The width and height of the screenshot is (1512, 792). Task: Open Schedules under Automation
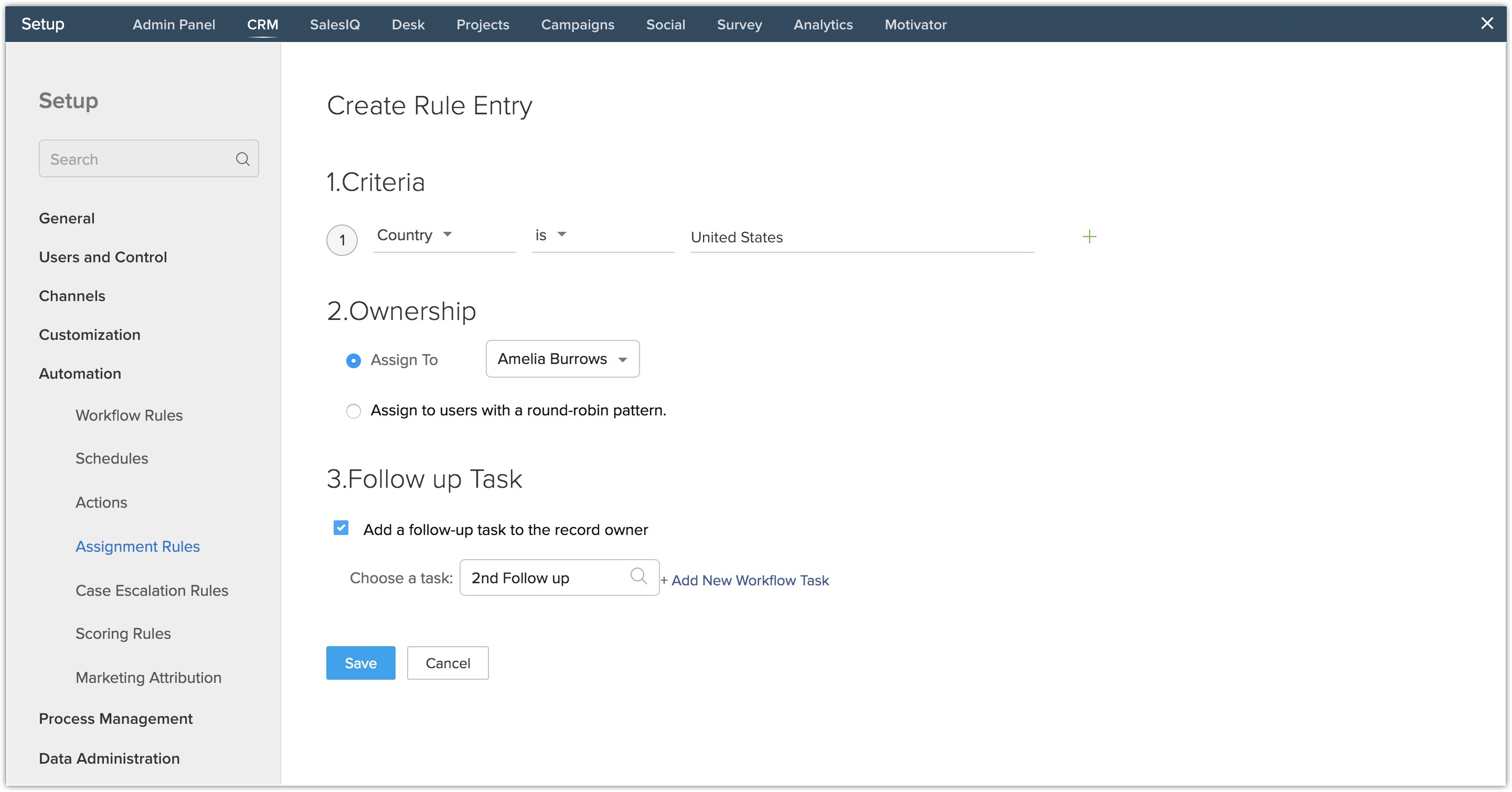click(112, 458)
